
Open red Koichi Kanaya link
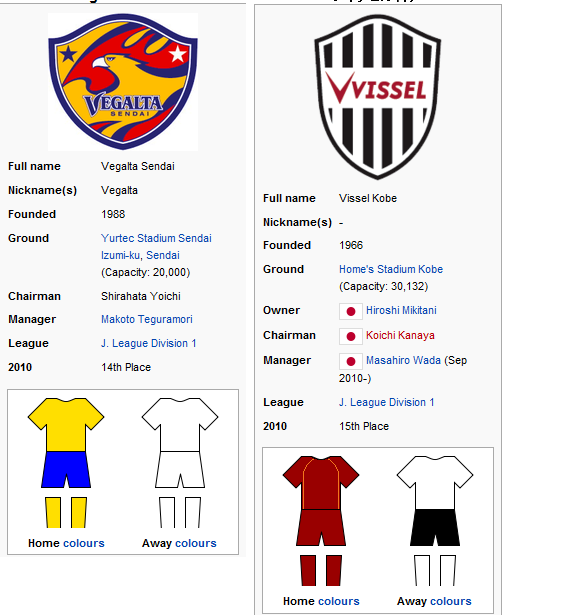(x=400, y=335)
